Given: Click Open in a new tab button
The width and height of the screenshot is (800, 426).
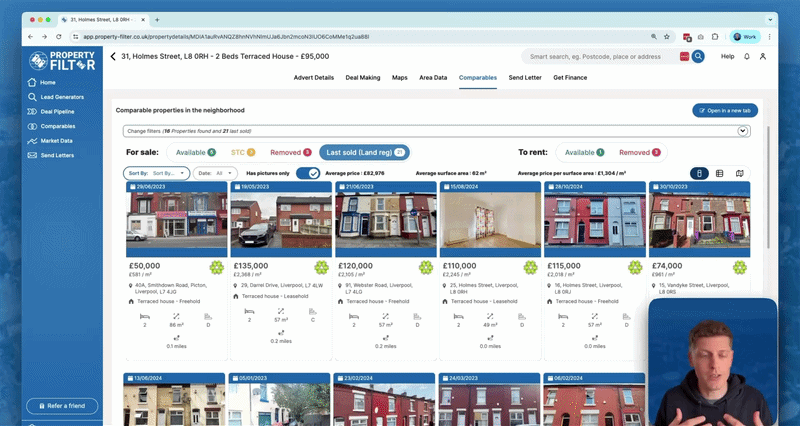Looking at the screenshot, I should pos(725,111).
